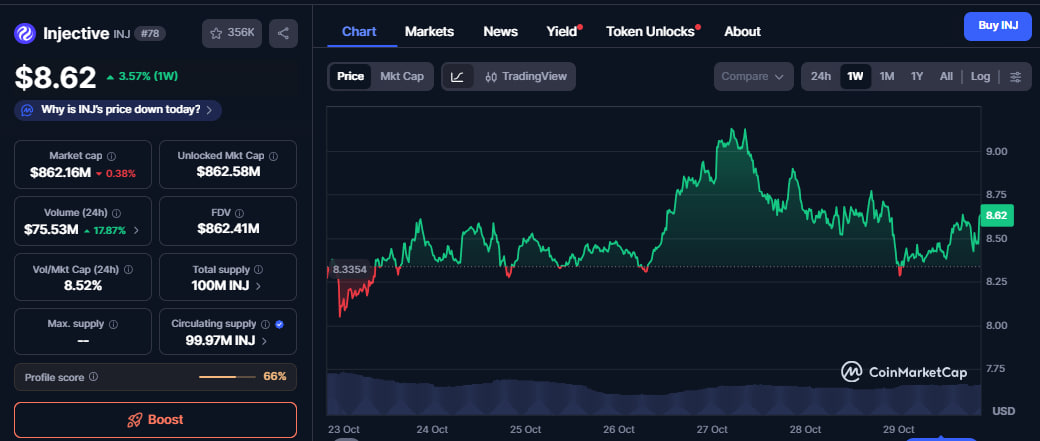
Task: Click the Profile score progress bar
Action: click(x=227, y=377)
